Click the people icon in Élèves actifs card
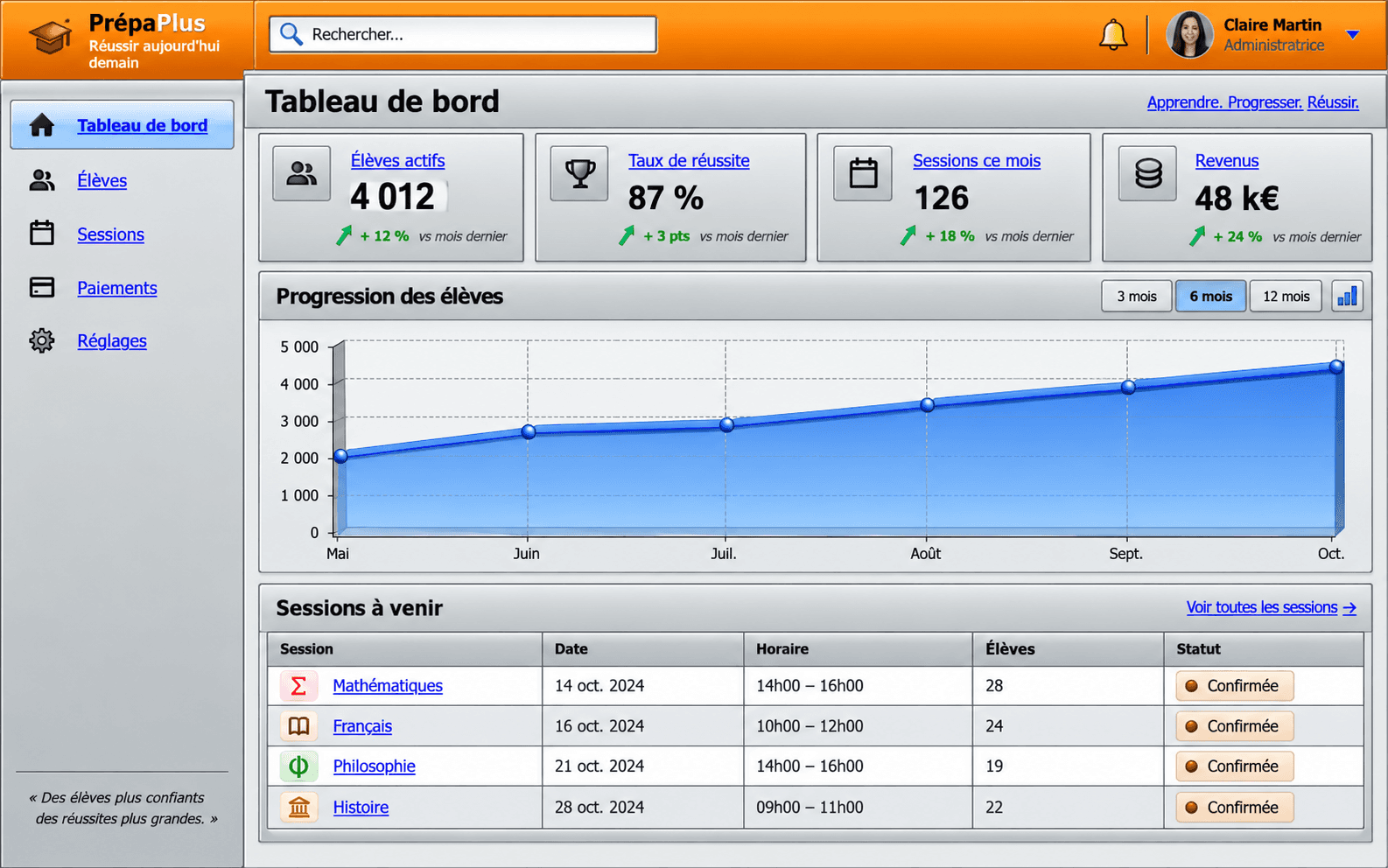 tap(302, 173)
